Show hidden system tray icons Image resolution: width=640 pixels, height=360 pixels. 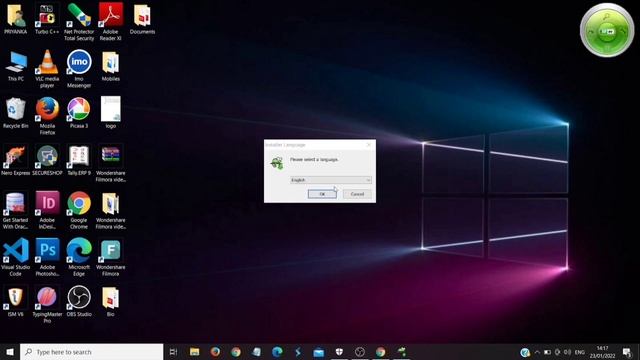[537, 352]
